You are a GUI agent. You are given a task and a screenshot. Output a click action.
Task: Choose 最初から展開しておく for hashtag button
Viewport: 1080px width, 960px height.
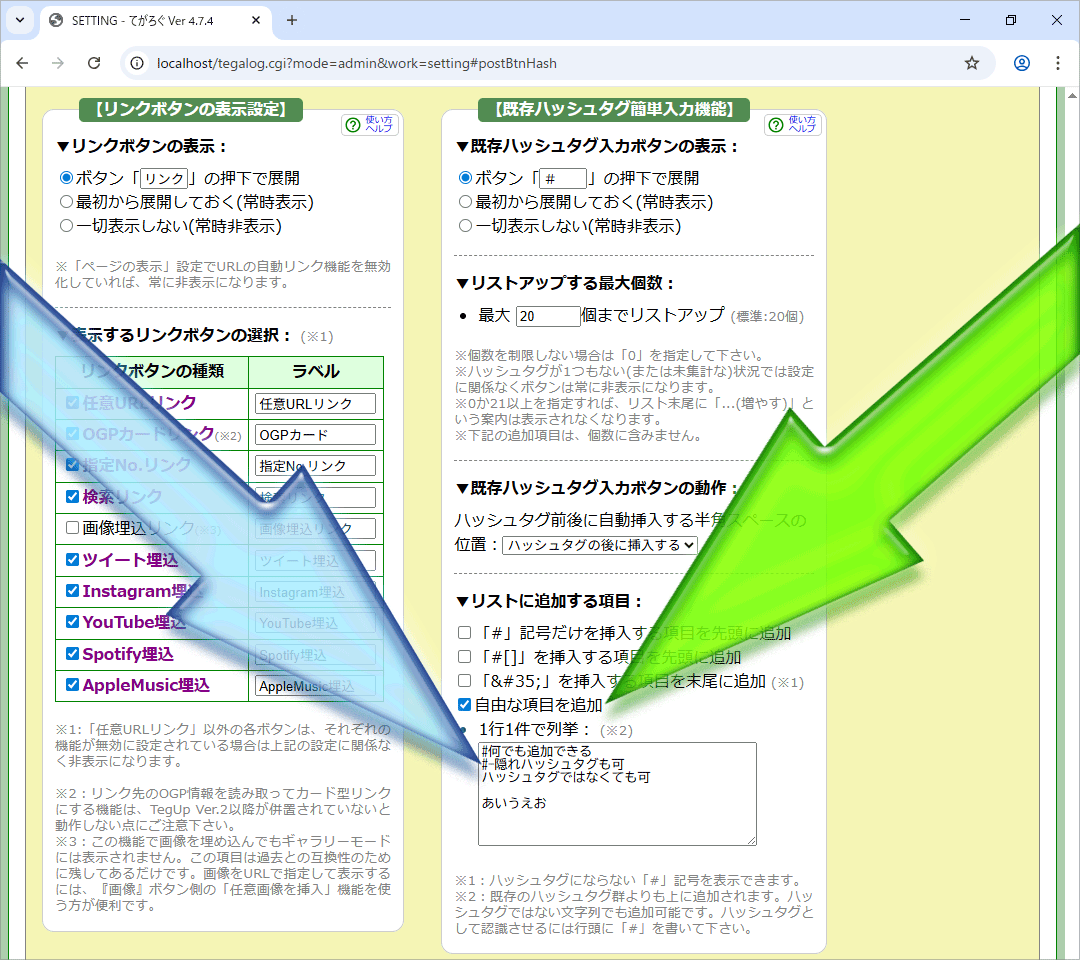click(465, 202)
